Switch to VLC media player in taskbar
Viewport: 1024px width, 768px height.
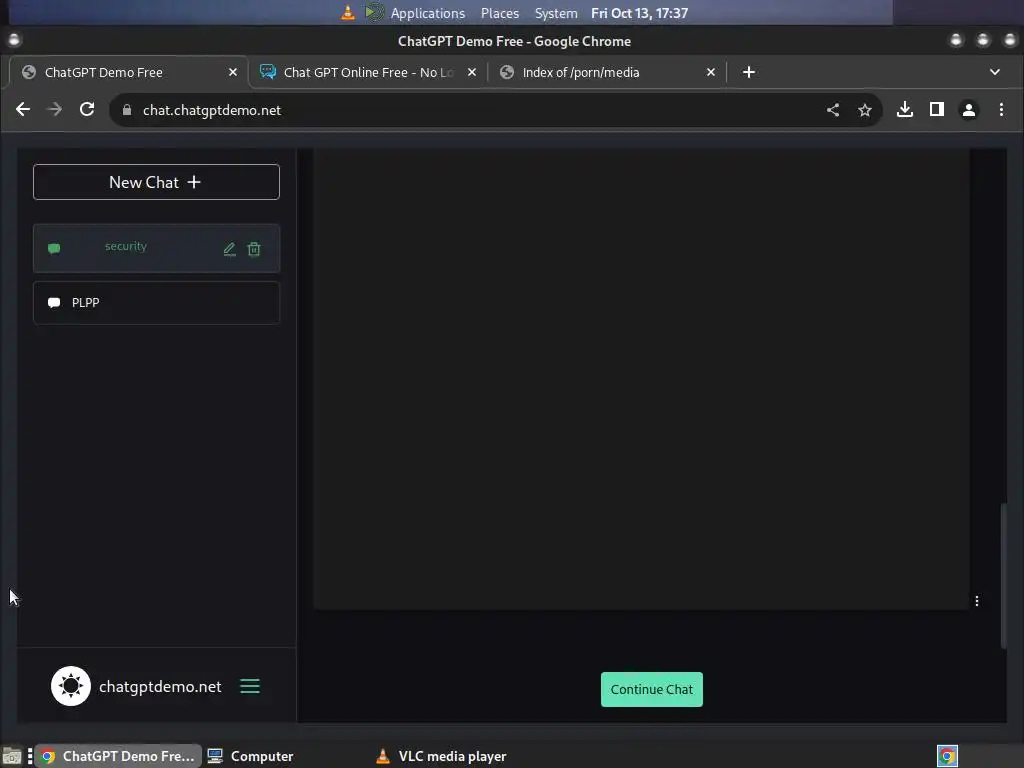tap(441, 756)
